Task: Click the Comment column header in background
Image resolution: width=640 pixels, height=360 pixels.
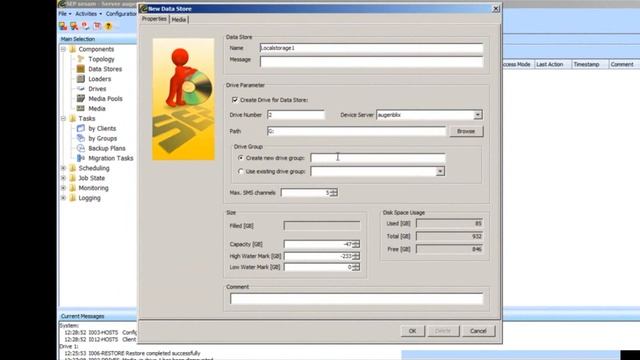Action: pyautogui.click(x=624, y=64)
